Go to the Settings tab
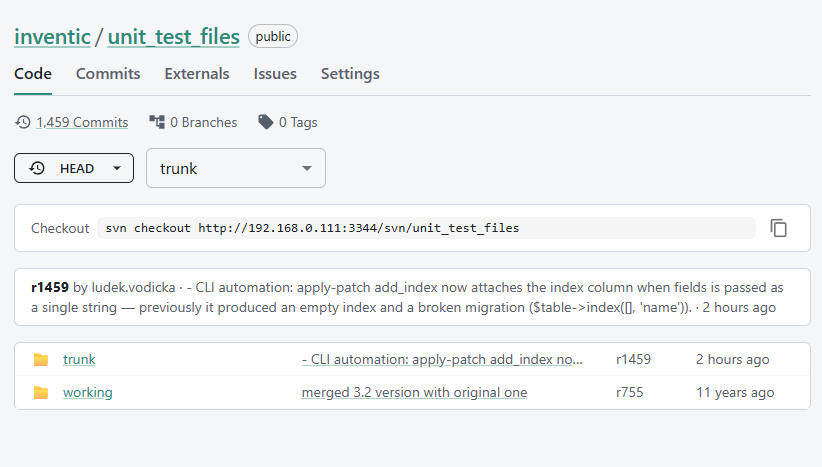 pyautogui.click(x=350, y=74)
